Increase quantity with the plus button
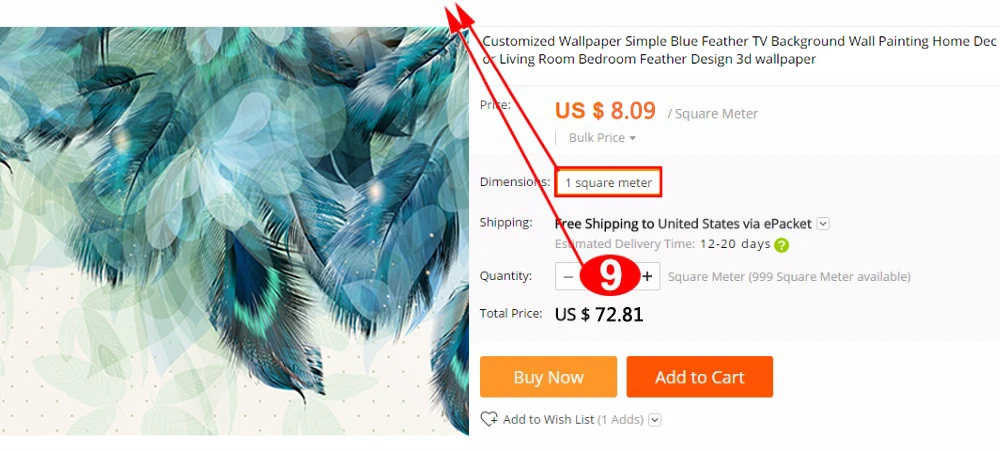 (647, 276)
